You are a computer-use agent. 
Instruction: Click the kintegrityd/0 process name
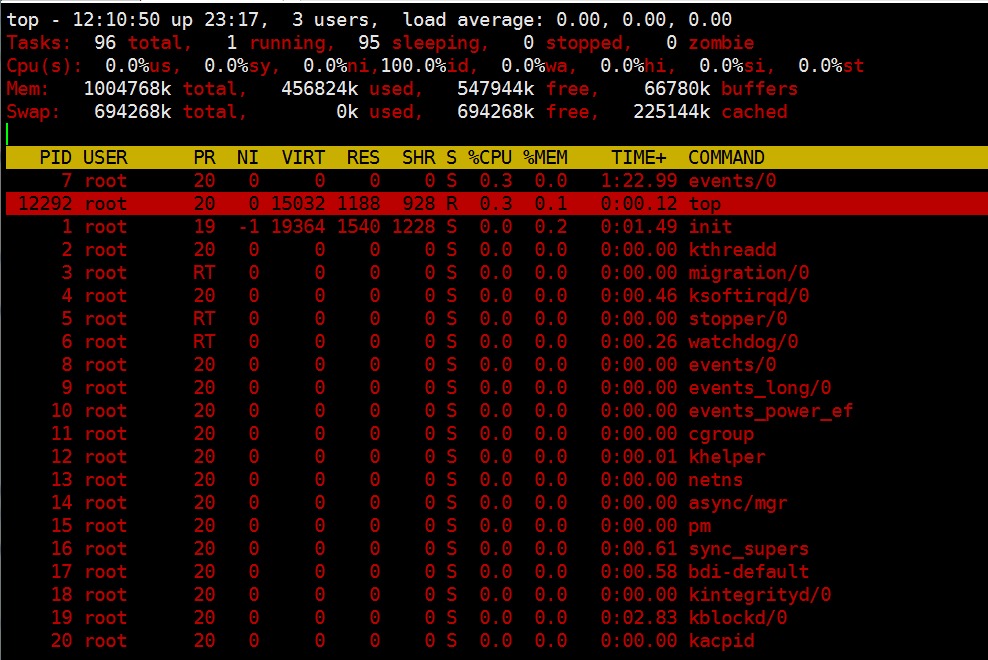tap(759, 595)
